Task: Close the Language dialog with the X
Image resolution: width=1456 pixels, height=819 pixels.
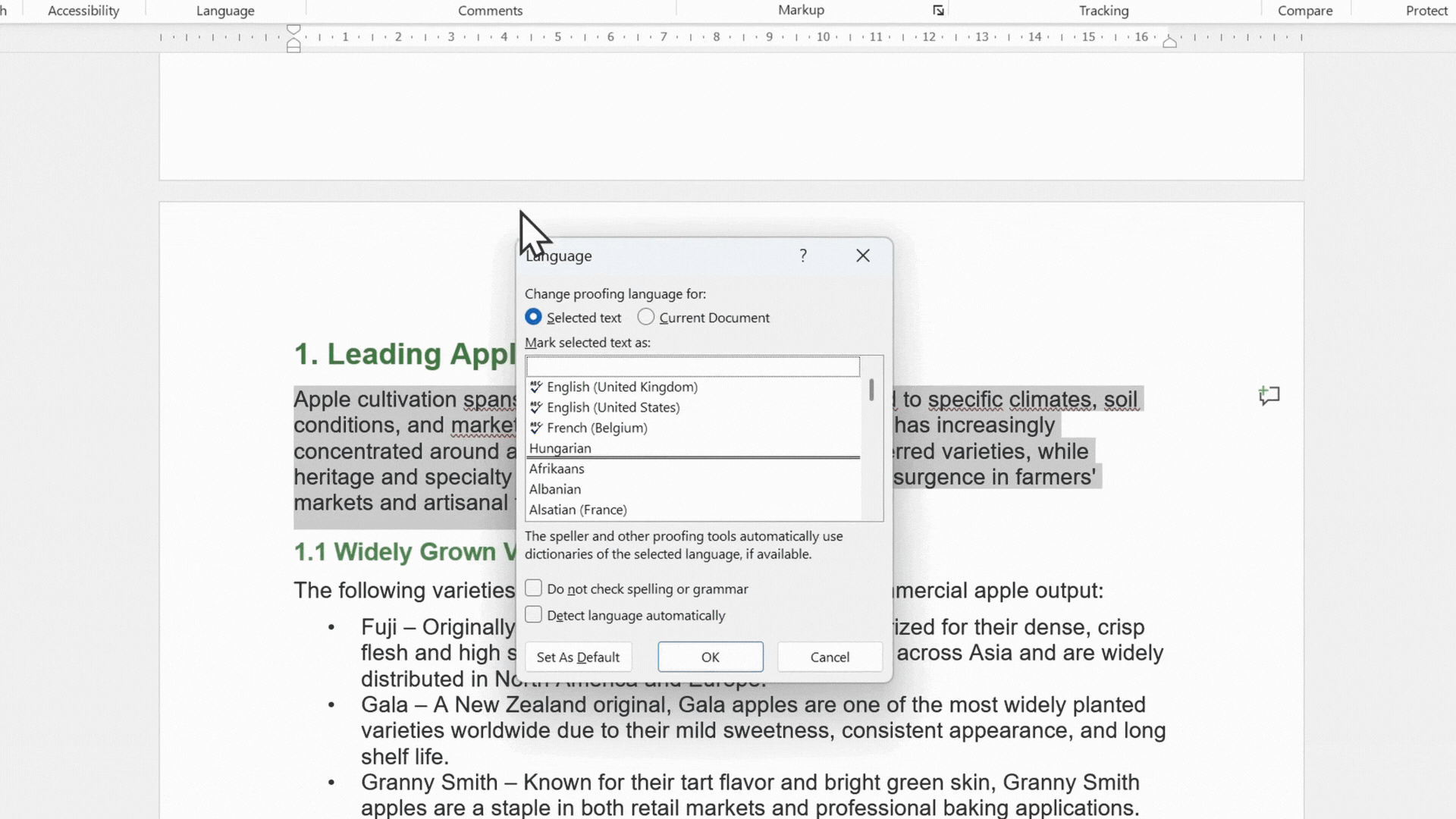Action: tap(863, 256)
